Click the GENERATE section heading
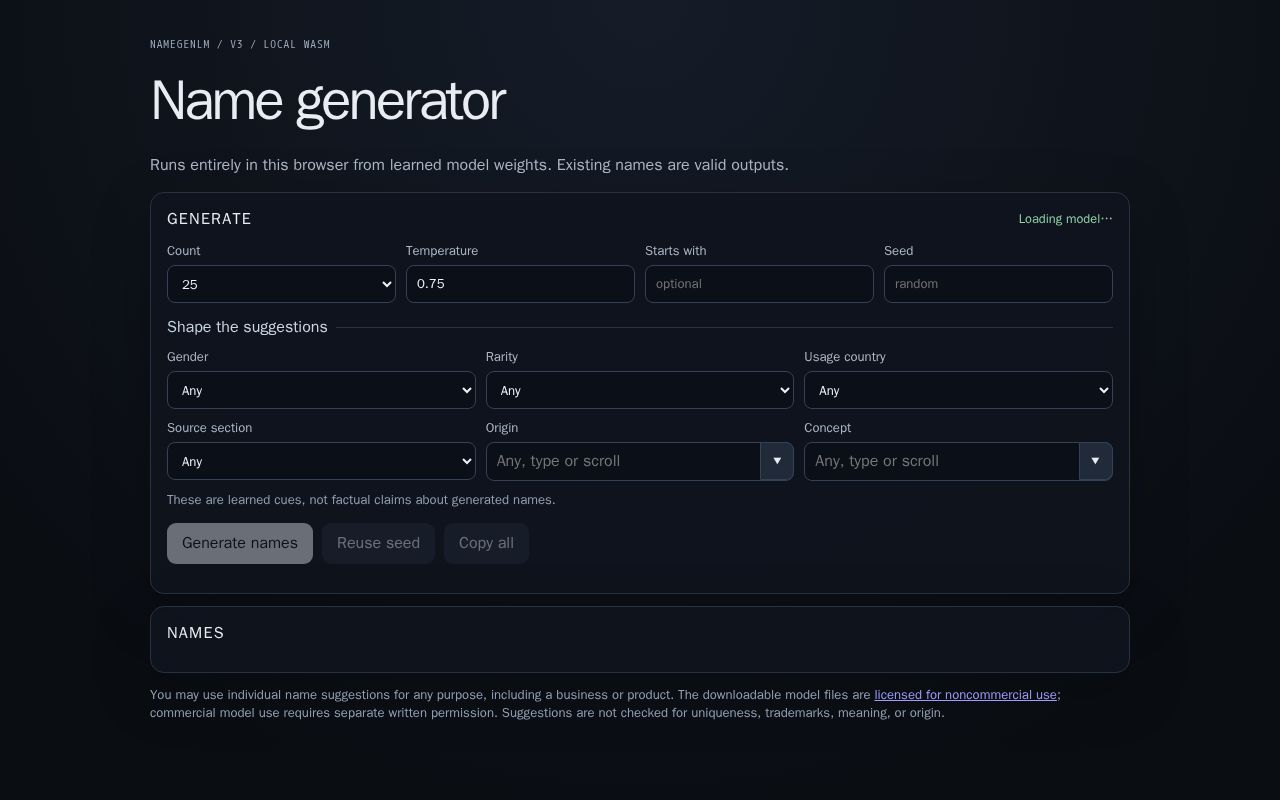The image size is (1280, 800). tap(209, 219)
